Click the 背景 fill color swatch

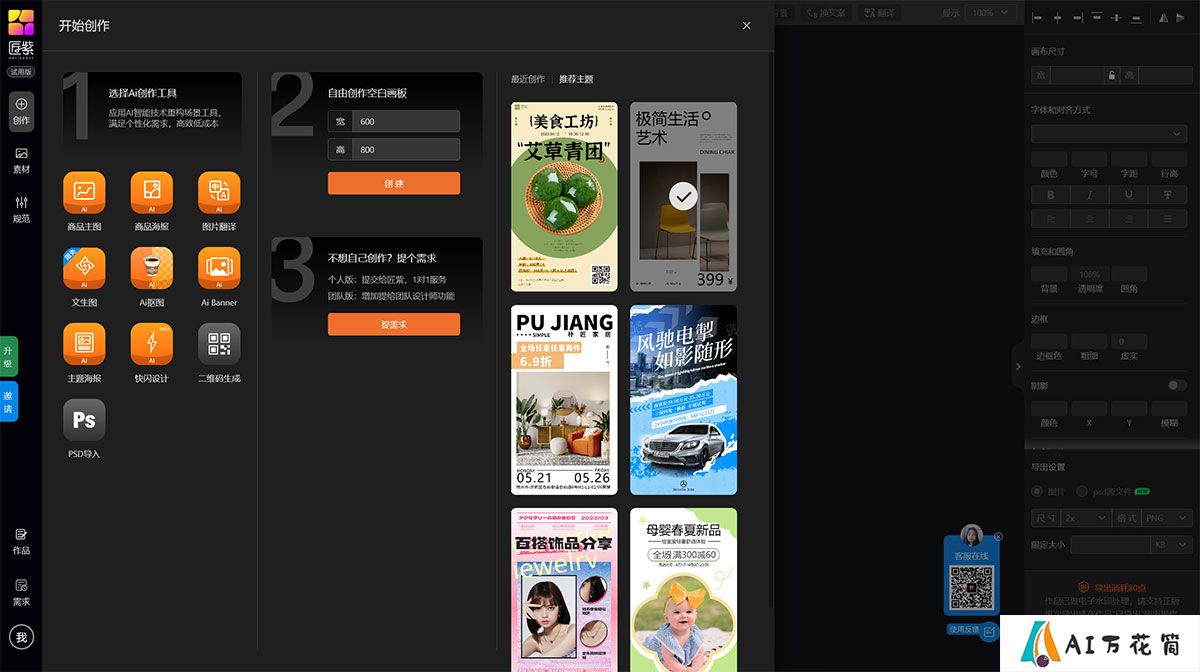click(1049, 273)
